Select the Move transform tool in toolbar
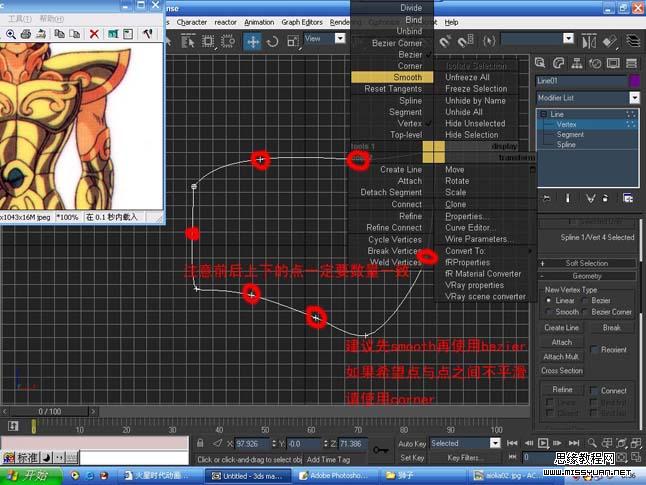 252,42
